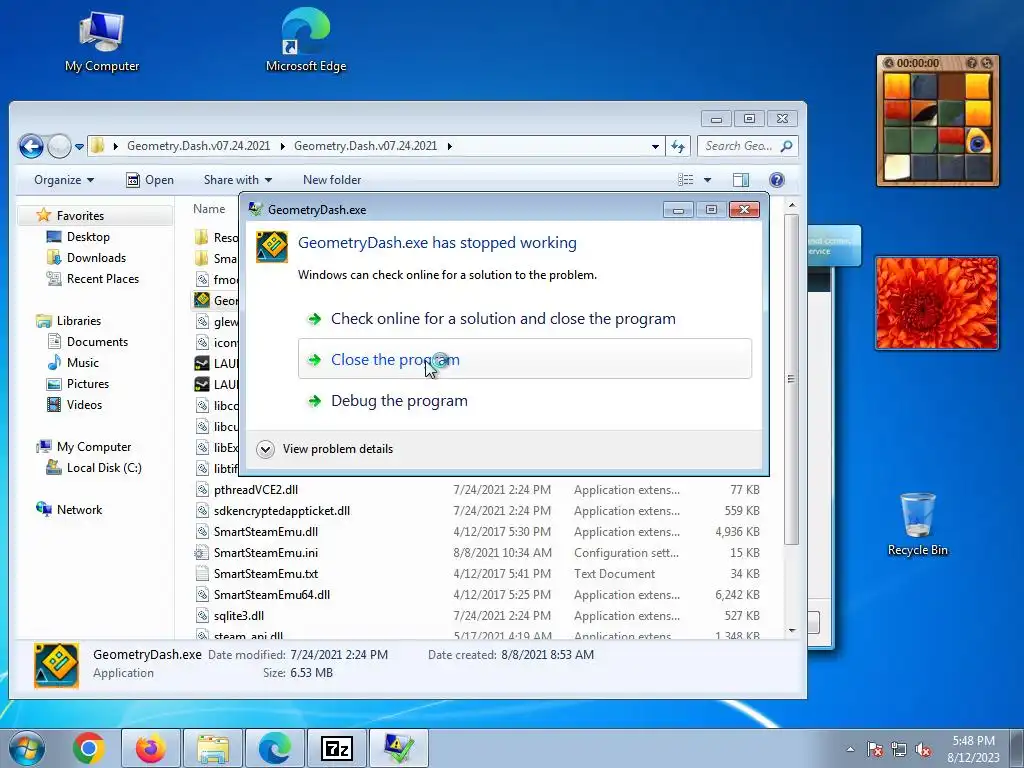The width and height of the screenshot is (1024, 768).
Task: Open the view options dropdown arrow
Action: [x=707, y=180]
